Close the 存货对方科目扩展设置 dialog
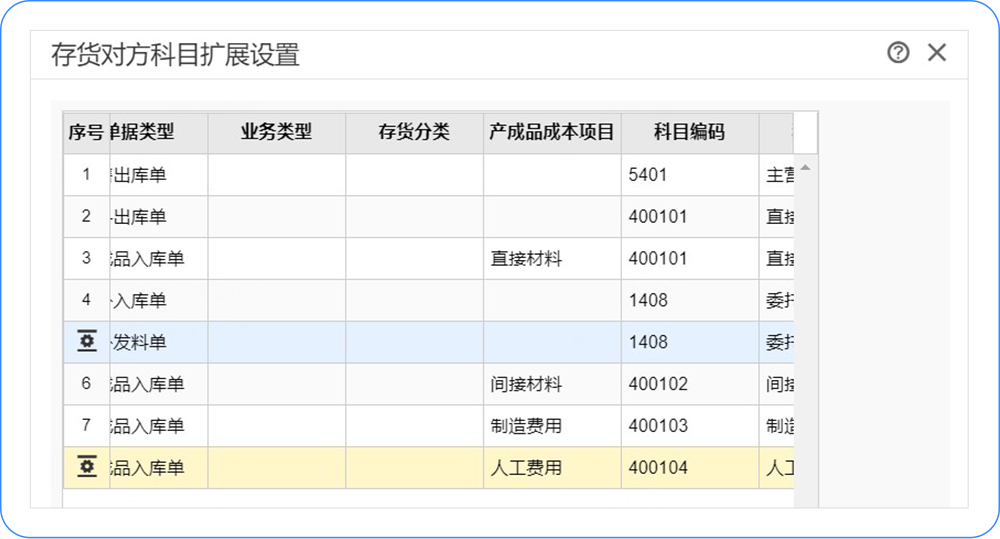Image resolution: width=1000 pixels, height=539 pixels. click(937, 53)
